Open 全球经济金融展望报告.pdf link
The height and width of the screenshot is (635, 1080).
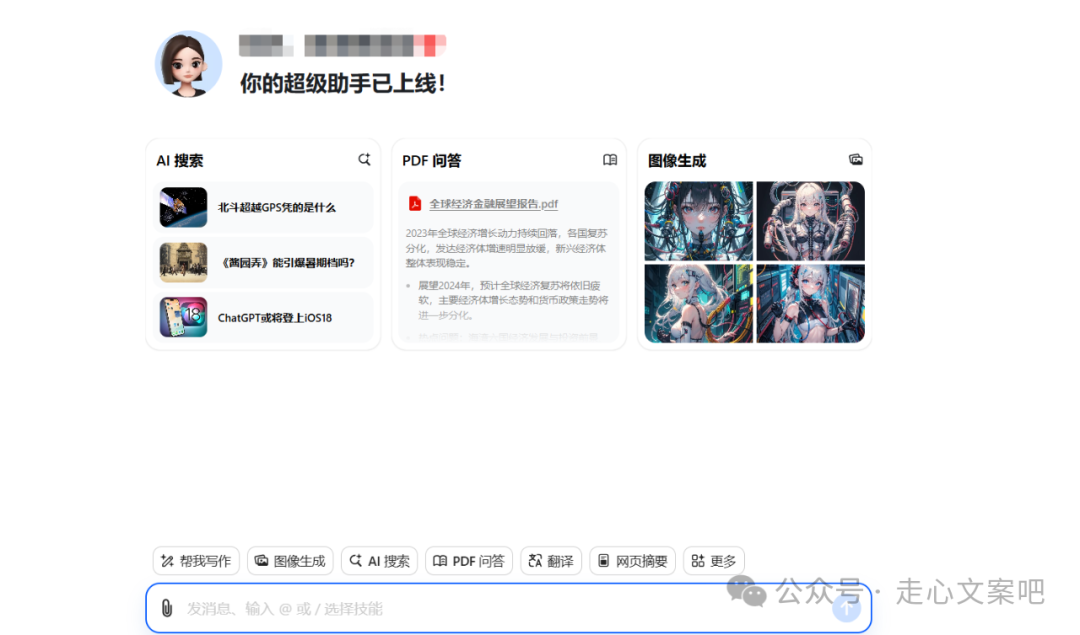tap(496, 203)
